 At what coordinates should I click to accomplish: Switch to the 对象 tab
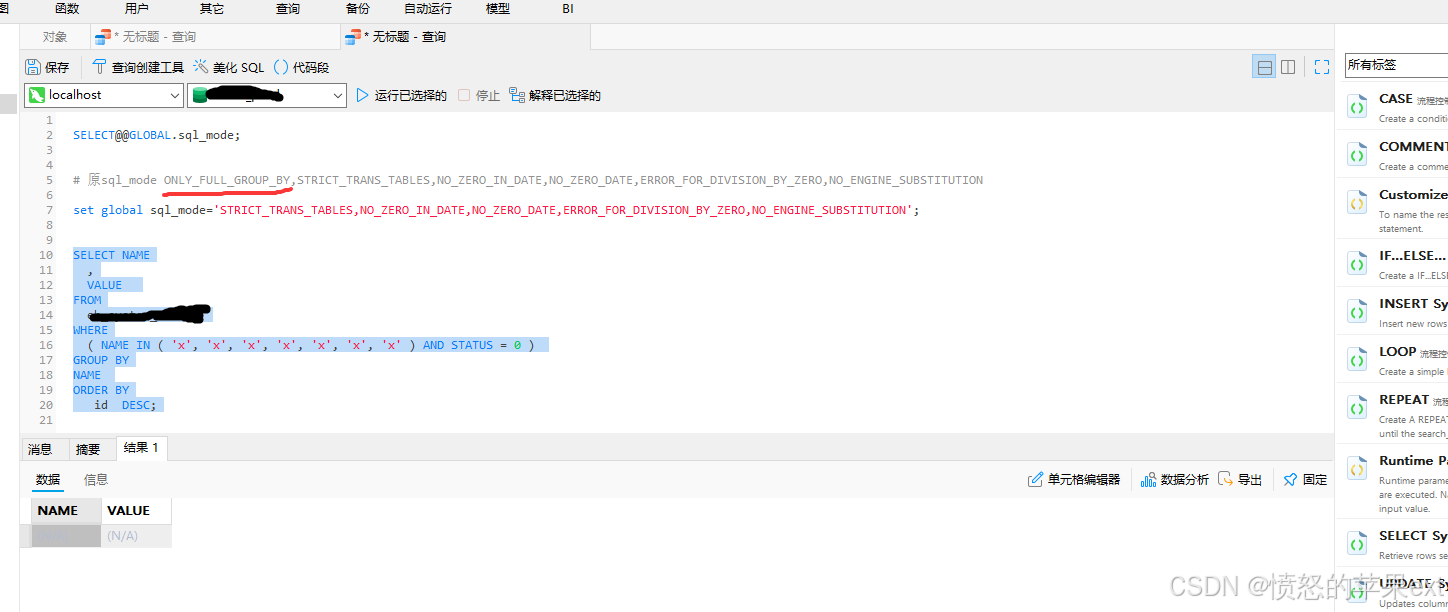pyautogui.click(x=55, y=37)
